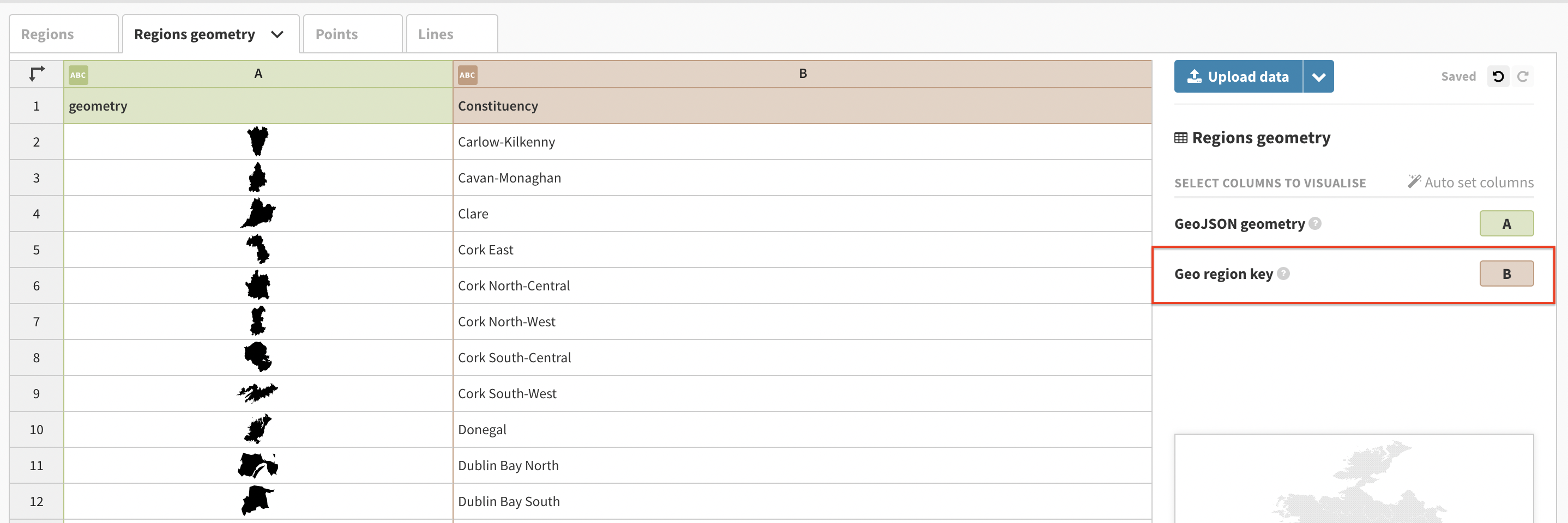The height and width of the screenshot is (523, 1568).
Task: Open the Upload data dropdown arrow
Action: click(1318, 77)
